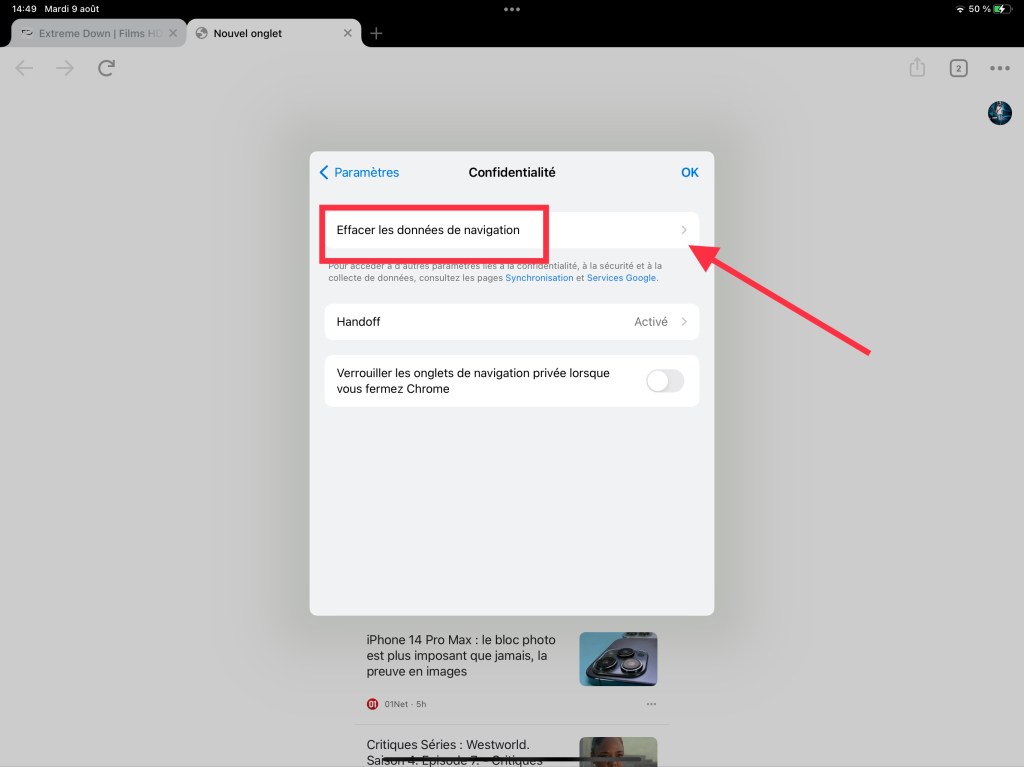The height and width of the screenshot is (767, 1024).
Task: Tap the profile avatar picture
Action: coord(999,113)
